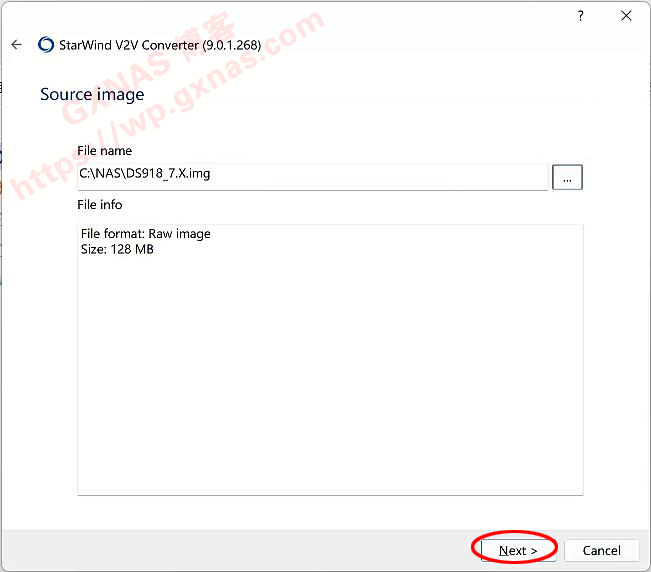The height and width of the screenshot is (572, 651).
Task: Browse for a source image file
Action: pyautogui.click(x=567, y=178)
